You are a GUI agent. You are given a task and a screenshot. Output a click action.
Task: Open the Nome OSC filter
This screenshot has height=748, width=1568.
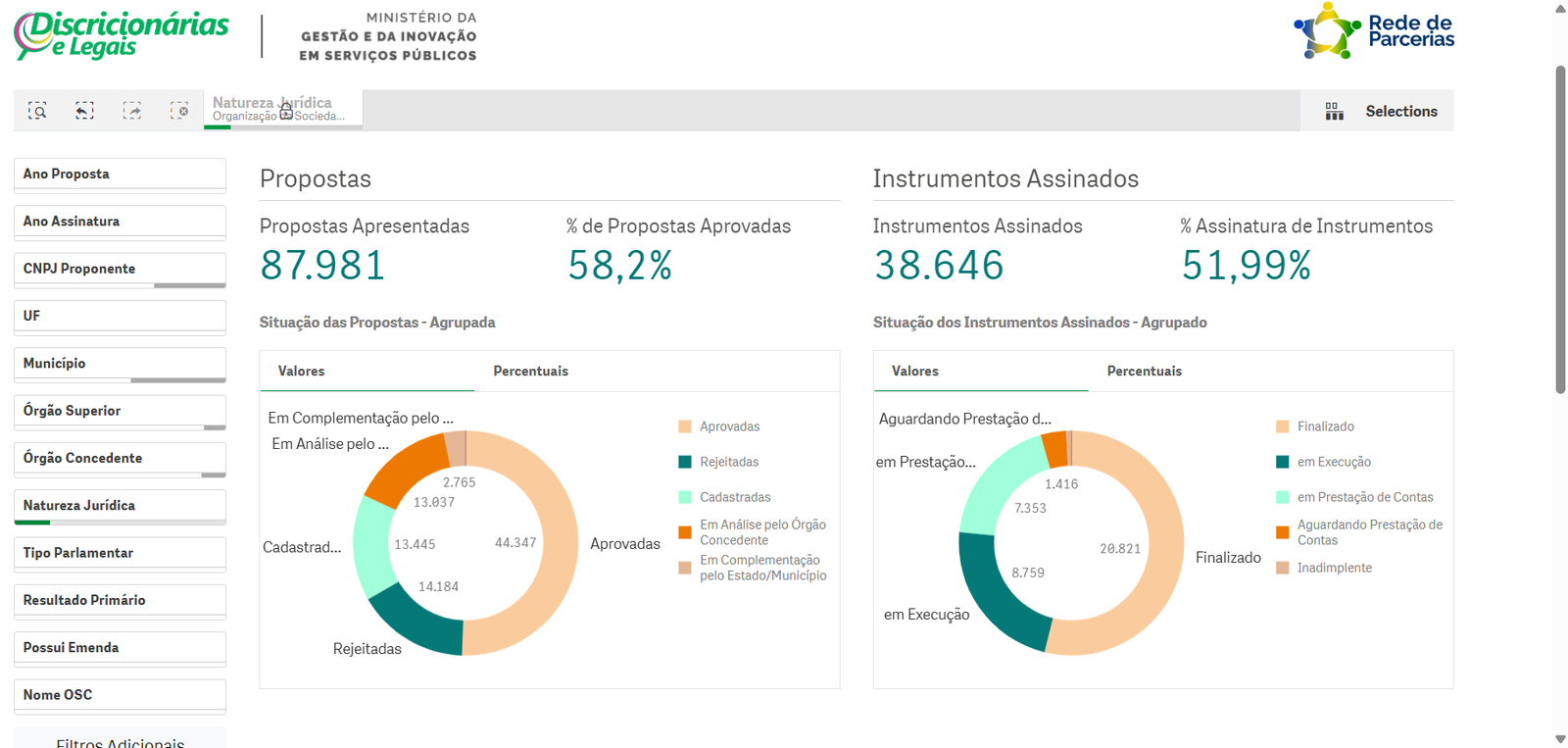[120, 696]
